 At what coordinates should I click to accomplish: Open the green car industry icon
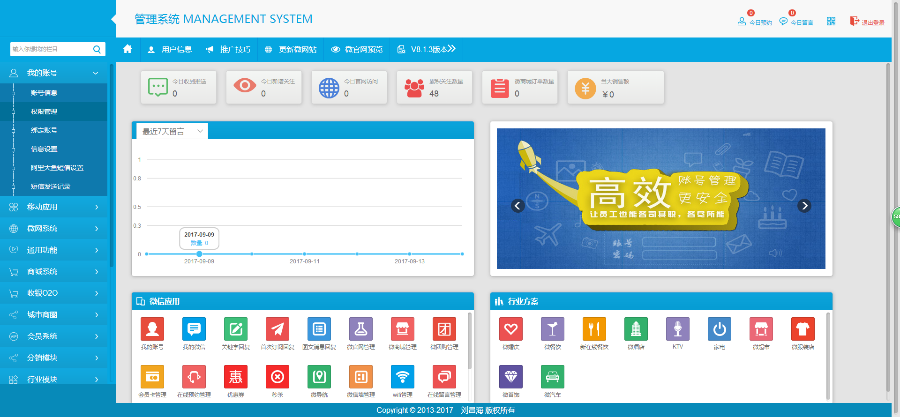tap(553, 377)
